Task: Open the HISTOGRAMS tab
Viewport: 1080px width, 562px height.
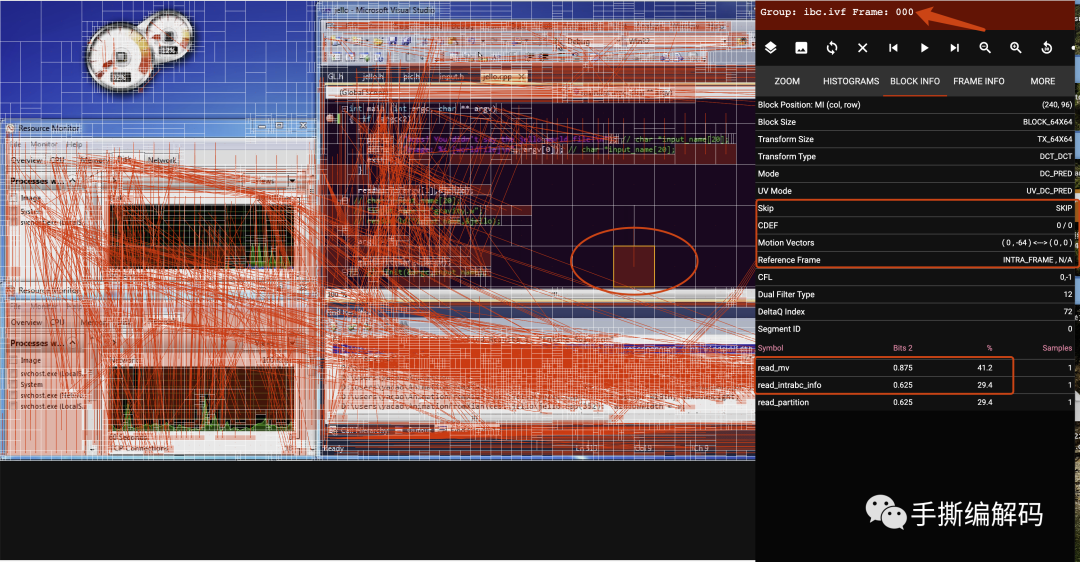Action: tap(851, 81)
